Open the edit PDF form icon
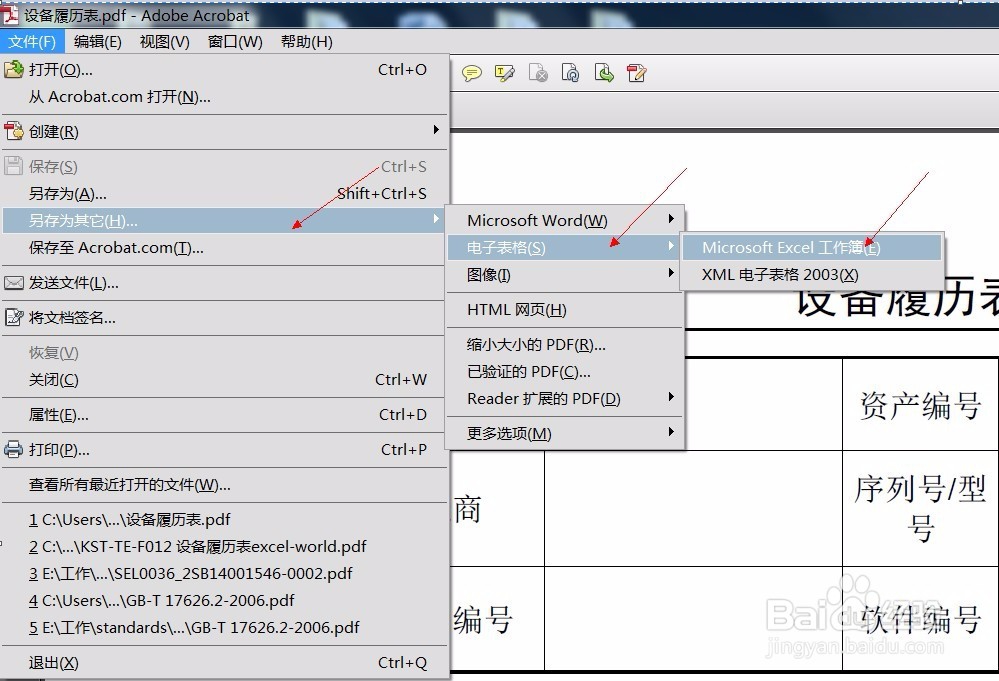999x681 pixels. pyautogui.click(x=636, y=73)
